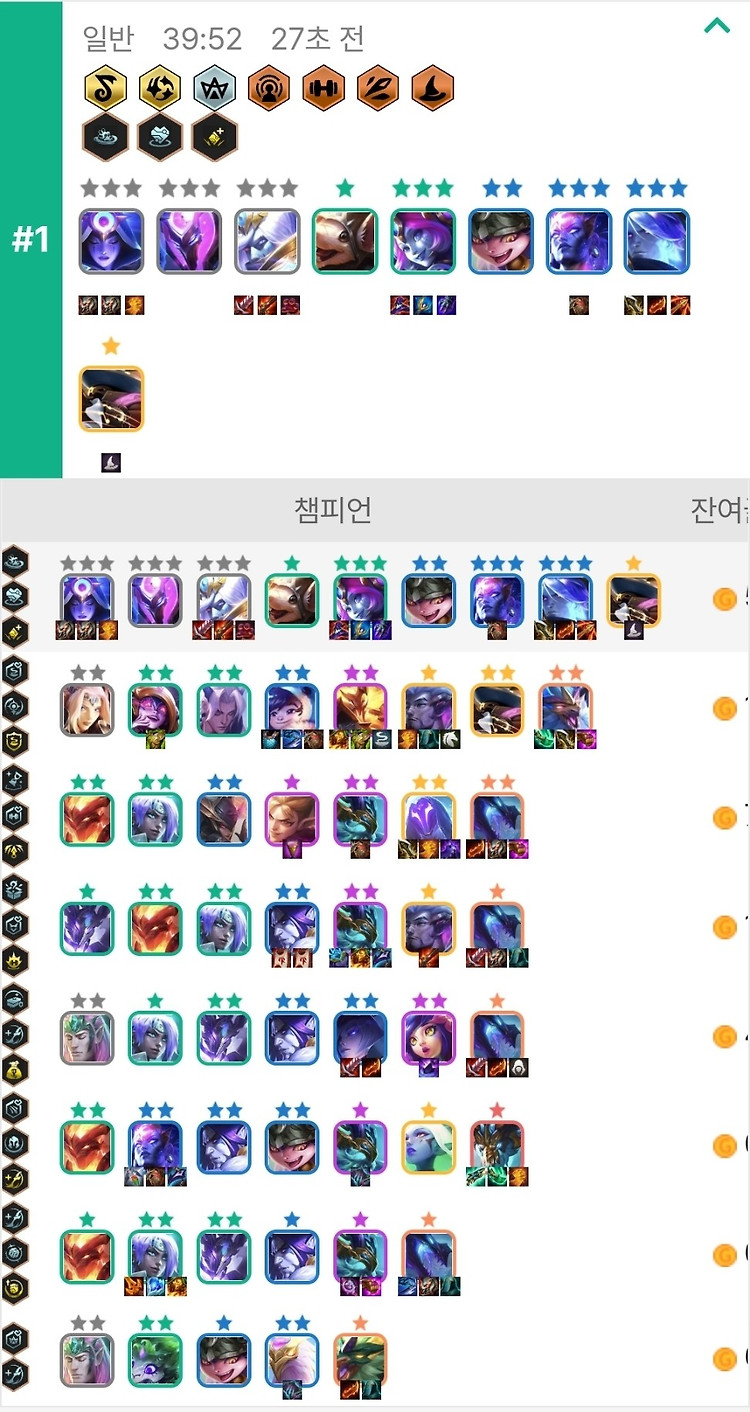The width and height of the screenshot is (750, 1412).
Task: Click the gold swirling-arrows trait icon
Action: [159, 88]
